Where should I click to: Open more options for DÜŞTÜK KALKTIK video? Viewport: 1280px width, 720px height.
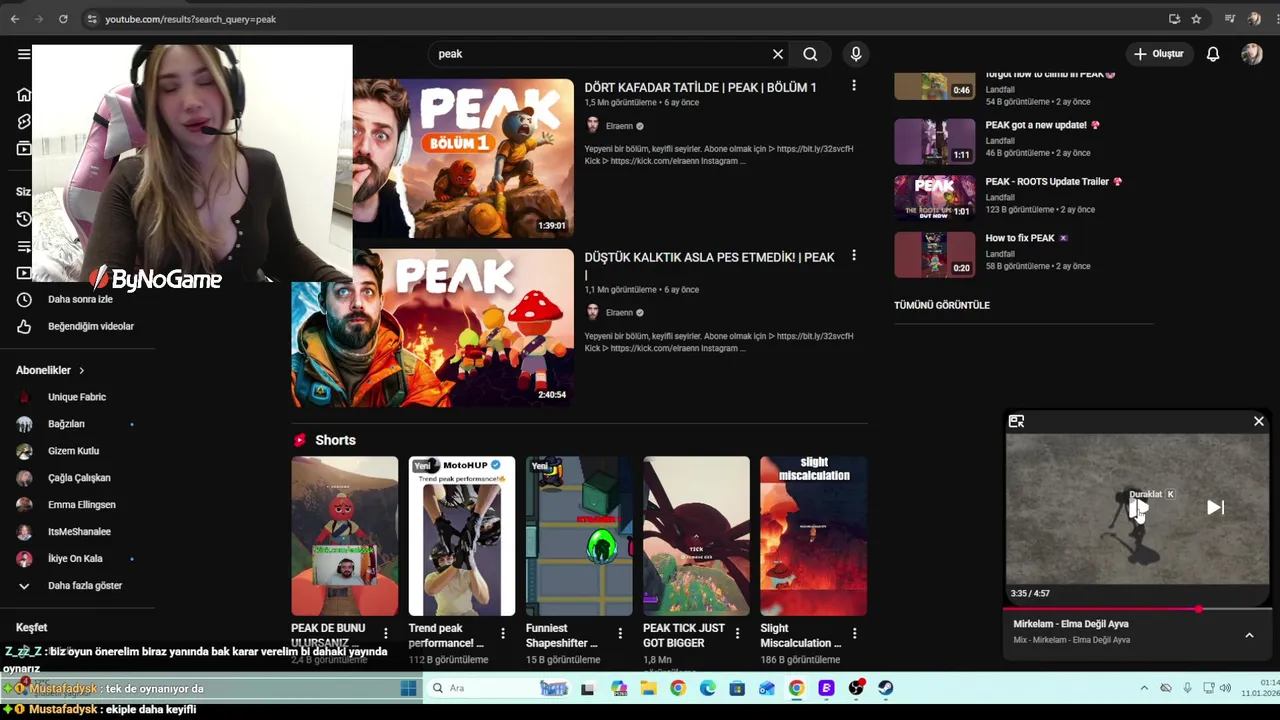[854, 256]
